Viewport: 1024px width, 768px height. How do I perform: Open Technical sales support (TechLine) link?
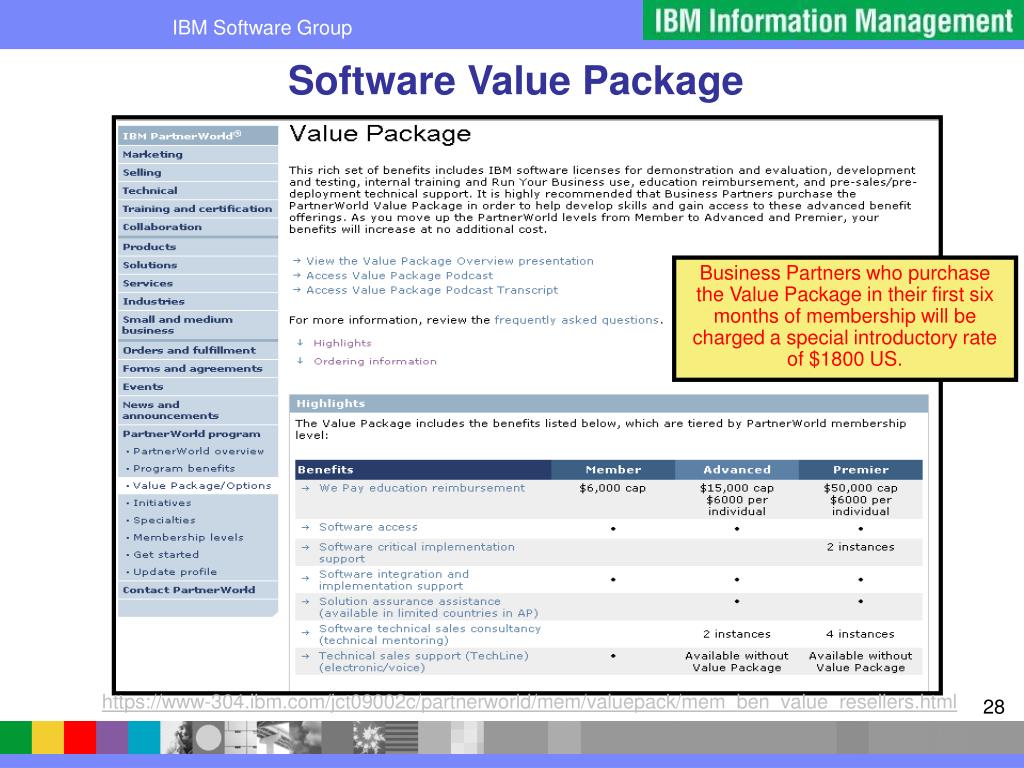(x=423, y=662)
